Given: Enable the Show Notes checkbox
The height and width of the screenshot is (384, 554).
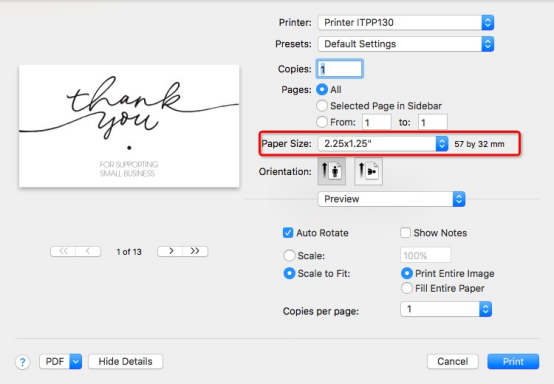Looking at the screenshot, I should [405, 233].
